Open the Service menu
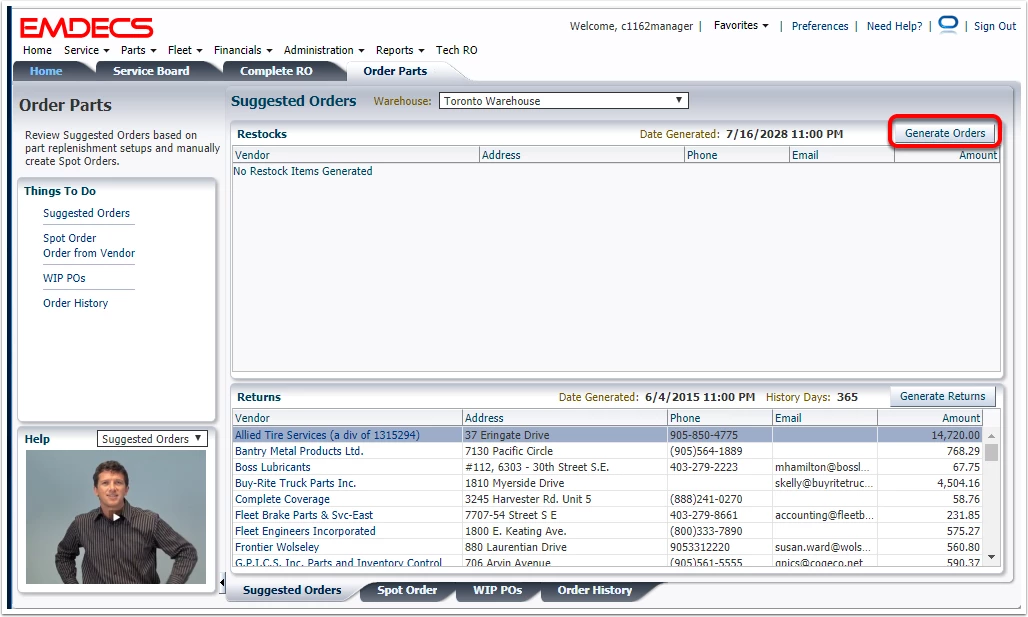Image resolution: width=1028 pixels, height=617 pixels. point(87,50)
